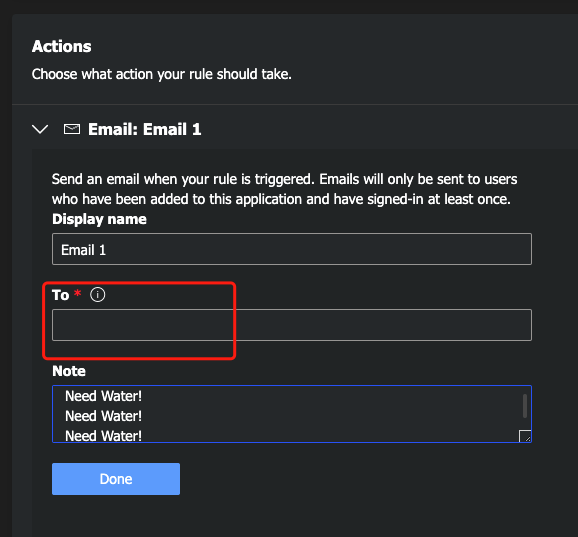This screenshot has height=537, width=578.
Task: Click the envelope icon beside Email 1
Action: pyautogui.click(x=72, y=129)
